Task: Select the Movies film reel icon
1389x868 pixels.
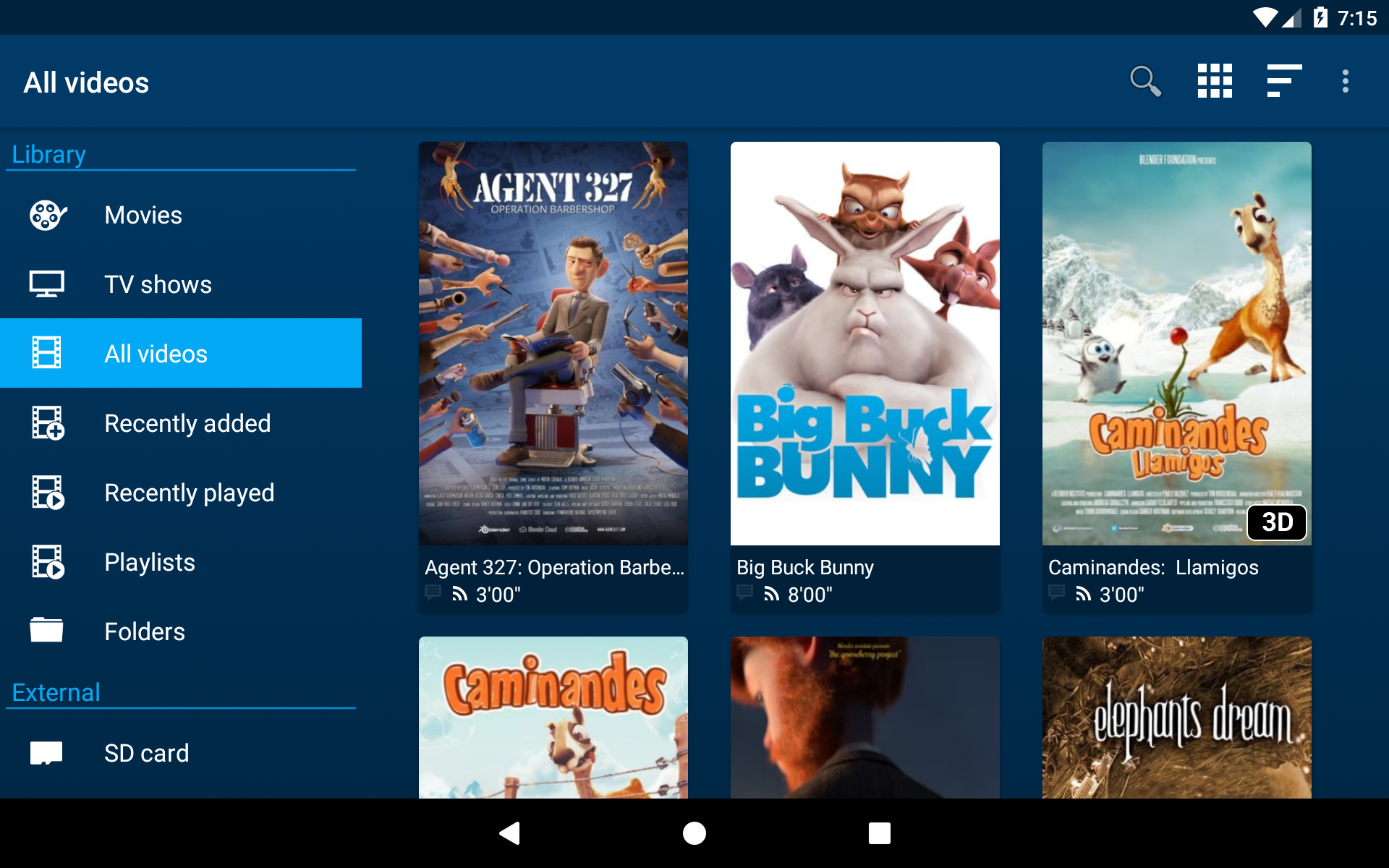Action: (x=47, y=215)
